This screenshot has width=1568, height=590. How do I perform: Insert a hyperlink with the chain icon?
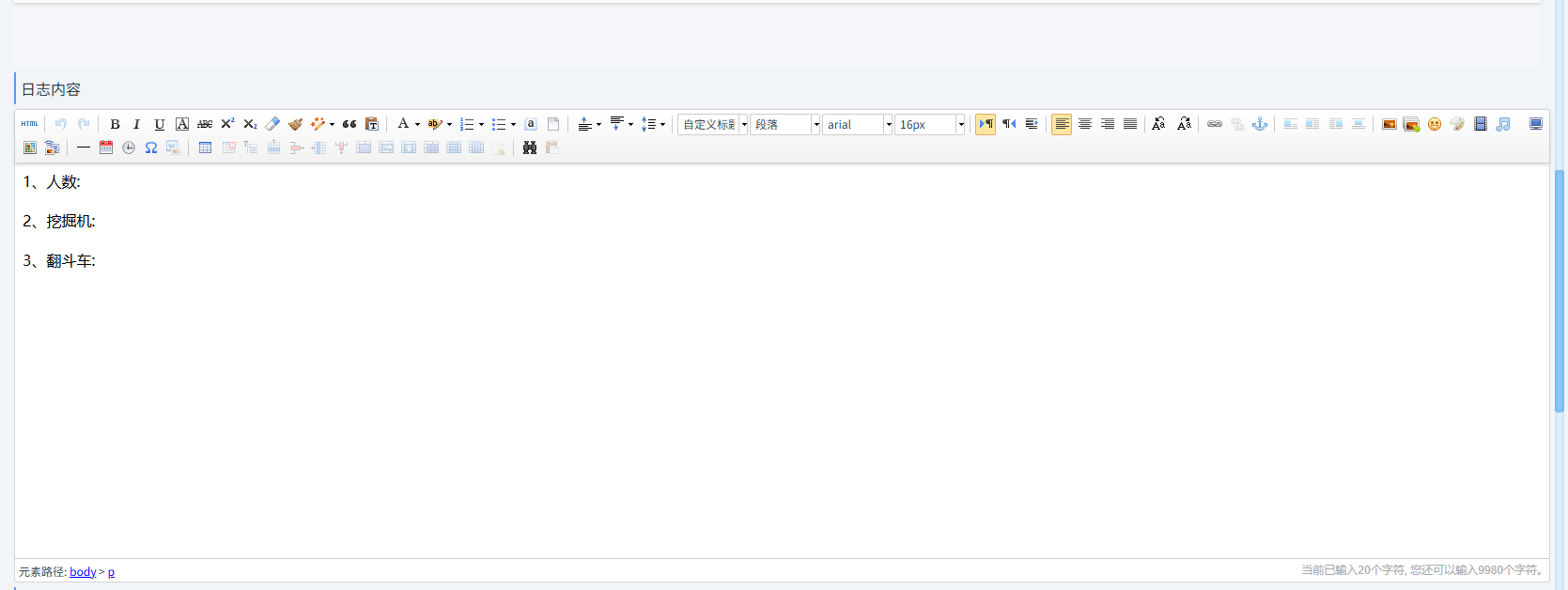tap(1215, 124)
